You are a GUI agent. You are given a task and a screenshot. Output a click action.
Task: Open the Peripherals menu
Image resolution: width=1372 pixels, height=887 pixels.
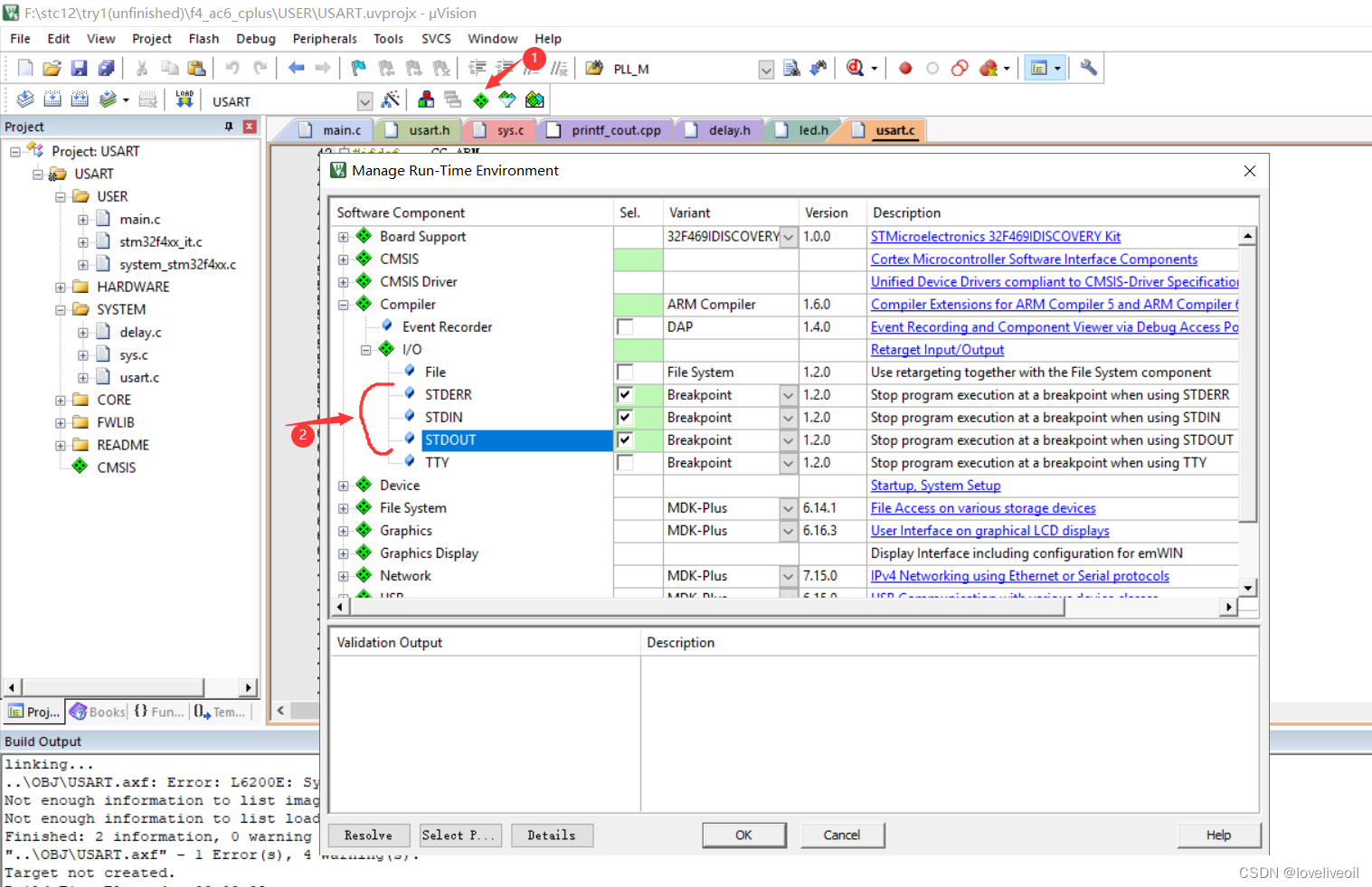tap(325, 39)
